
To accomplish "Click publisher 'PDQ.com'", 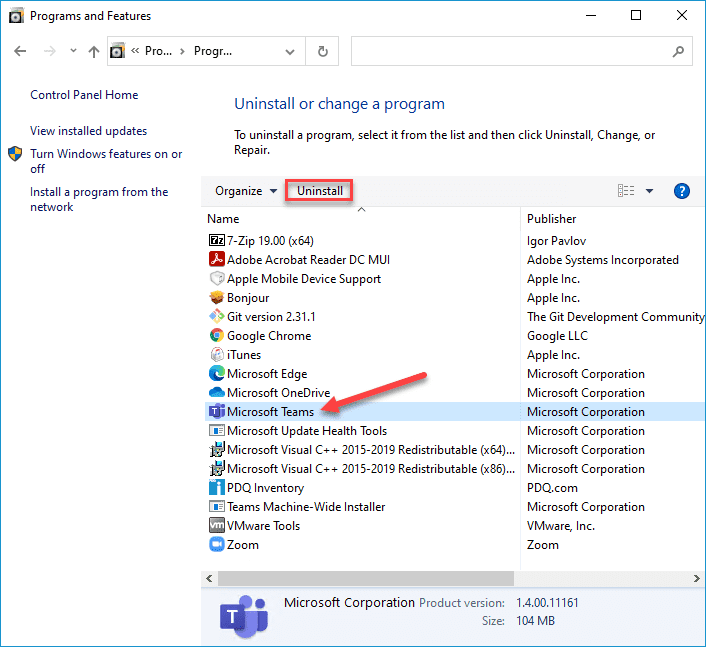I will point(552,488).
